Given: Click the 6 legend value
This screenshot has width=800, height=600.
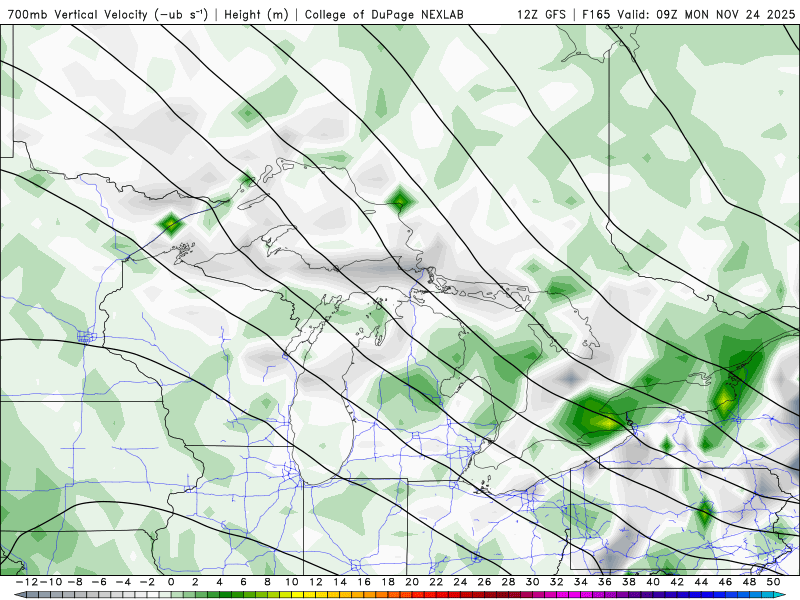Looking at the screenshot, I should point(243,582).
